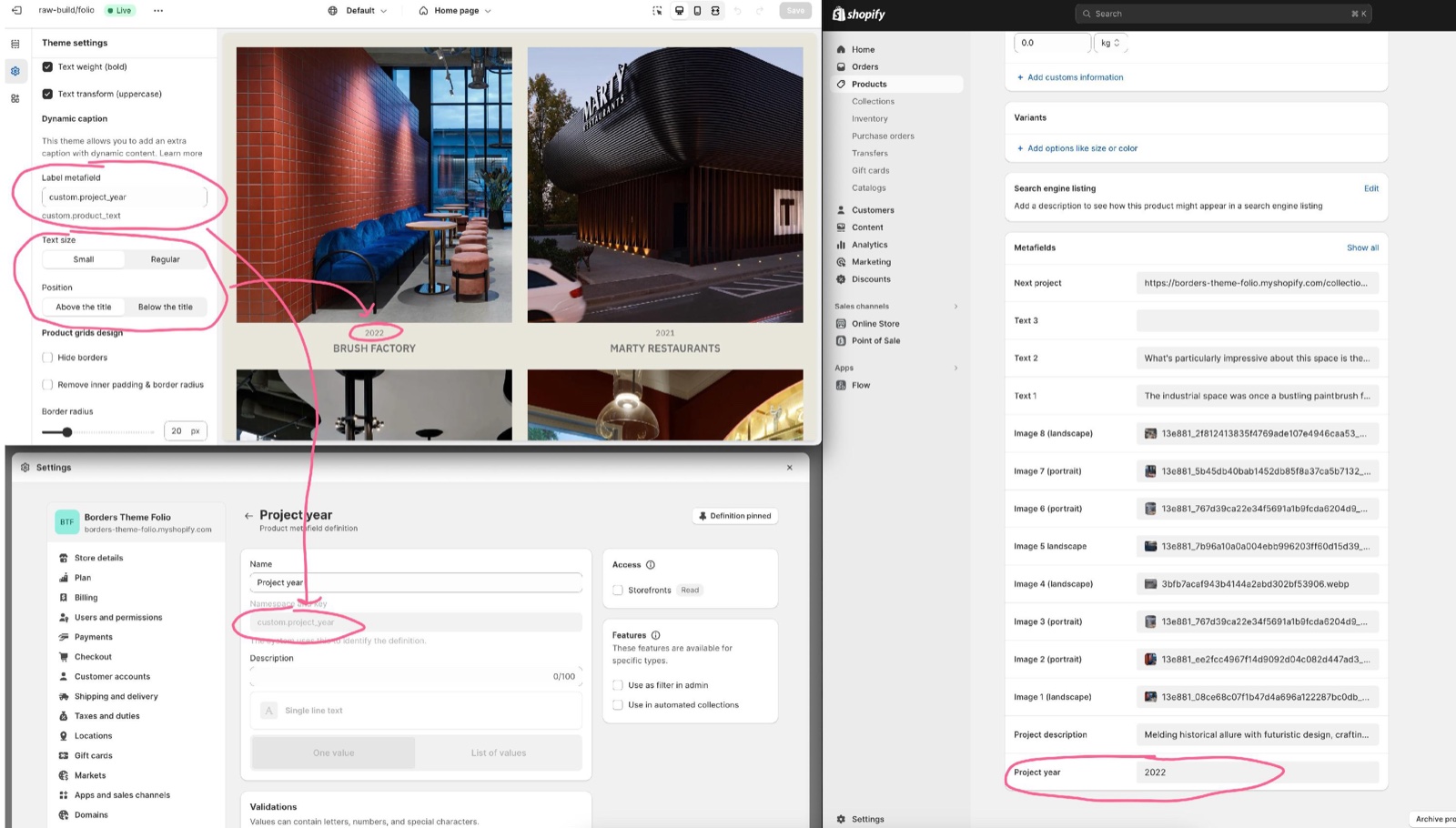Open the Home page template dropdown
1456x828 pixels.
coord(455,11)
